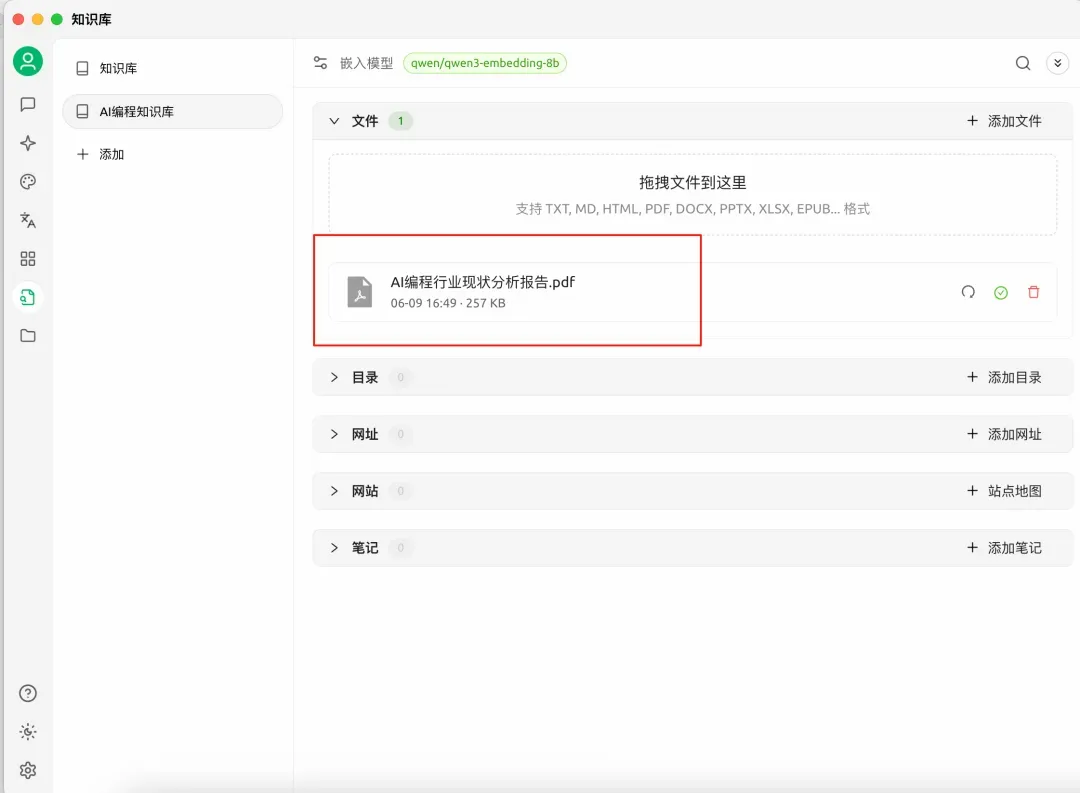Expand the 笔记 section
Image resolution: width=1080 pixels, height=793 pixels.
pos(334,548)
